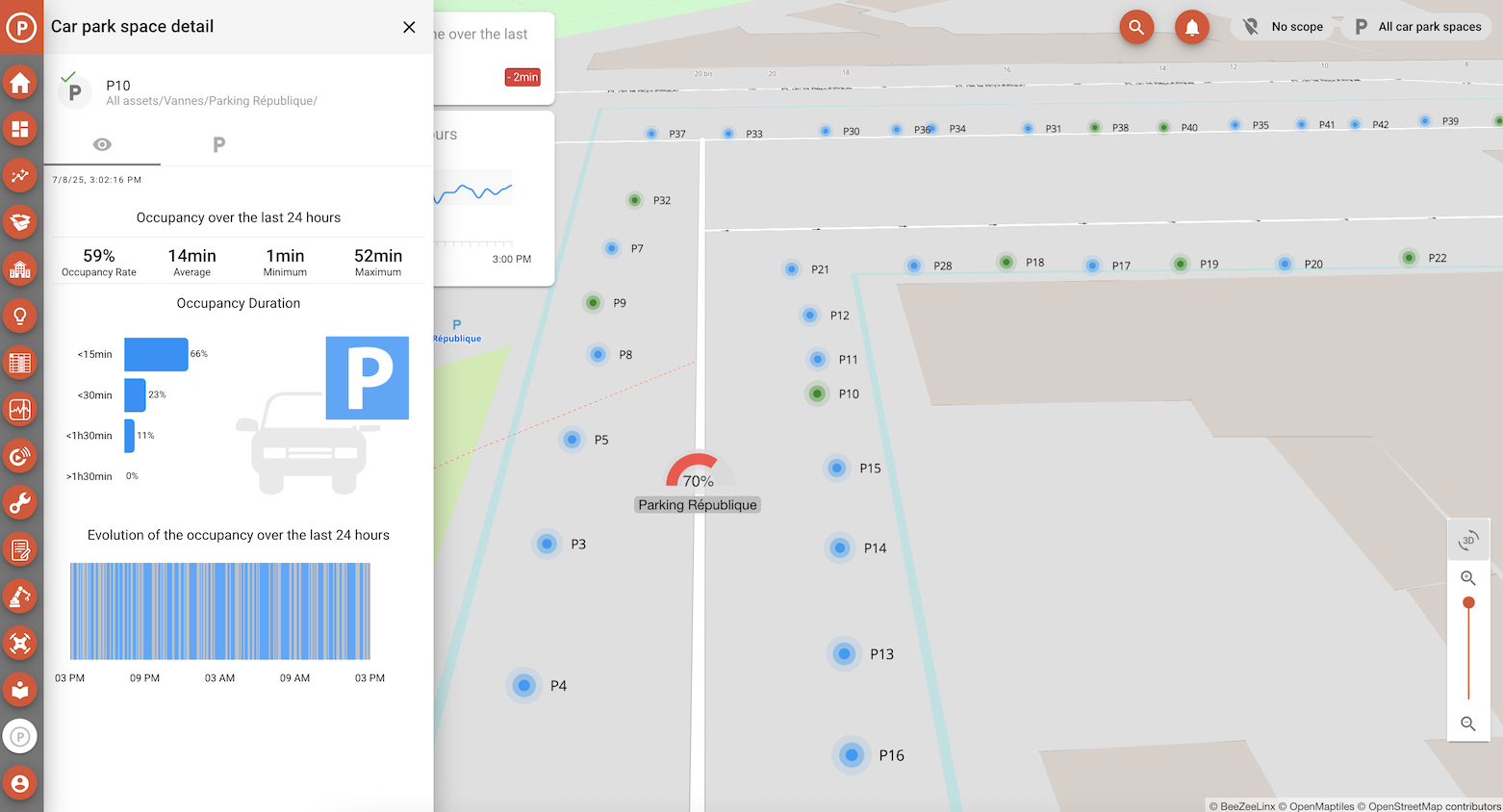Open the dashboard grid icon
This screenshot has height=812, width=1503.
click(20, 129)
